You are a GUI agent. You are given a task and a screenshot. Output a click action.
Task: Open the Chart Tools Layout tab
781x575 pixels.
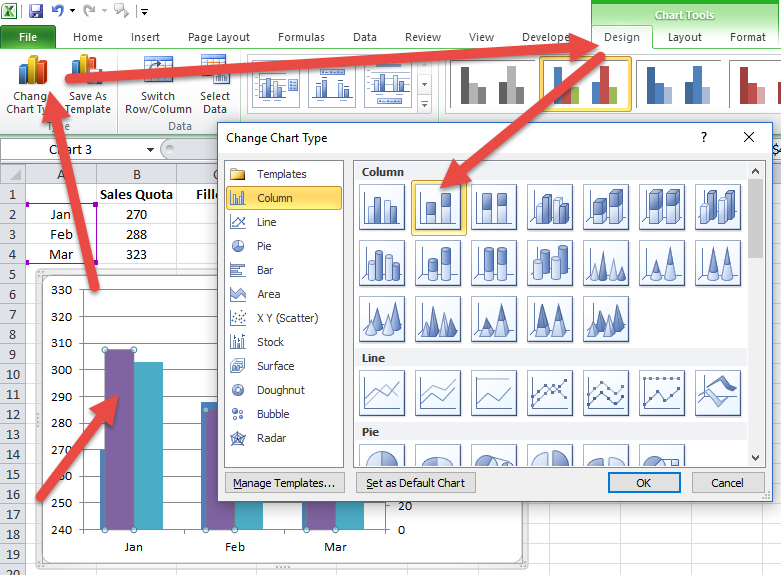click(x=685, y=37)
